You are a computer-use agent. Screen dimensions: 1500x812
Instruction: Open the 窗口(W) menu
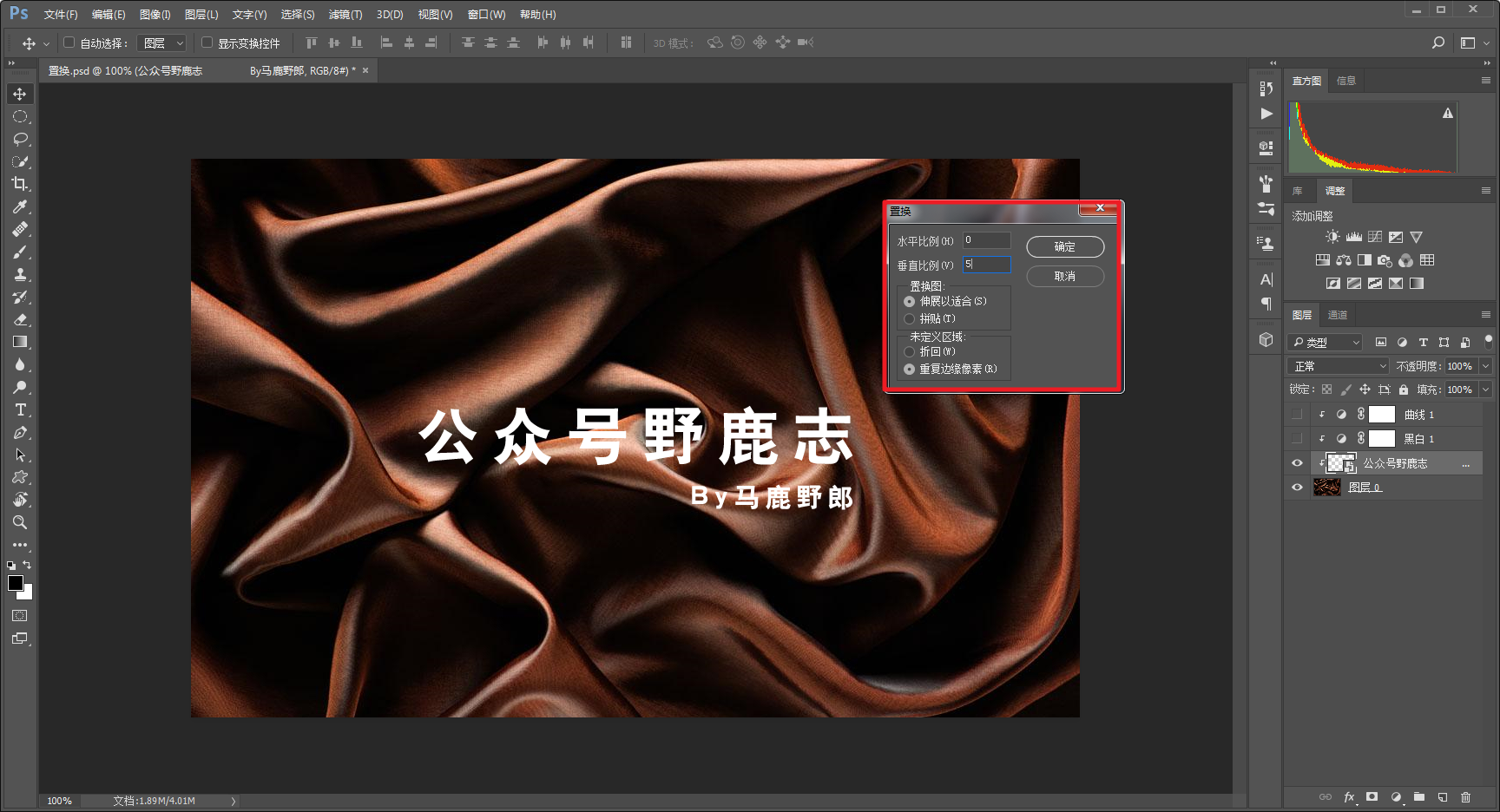click(486, 15)
